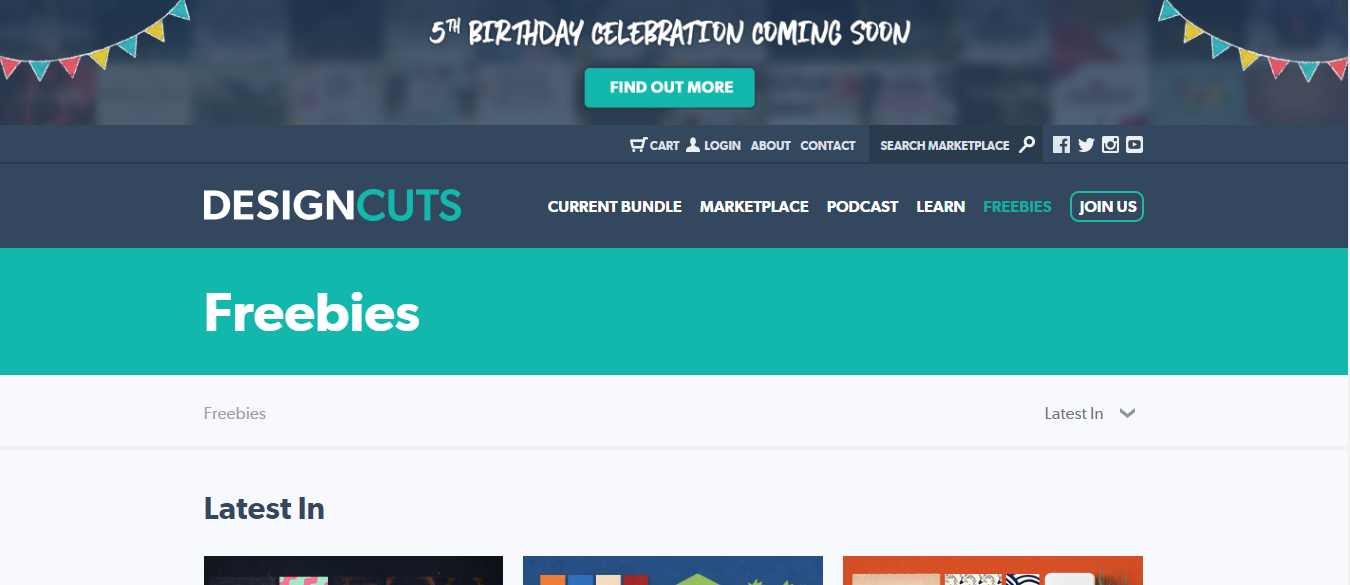The width and height of the screenshot is (1350, 585).
Task: Open the shopping cart
Action: point(654,144)
